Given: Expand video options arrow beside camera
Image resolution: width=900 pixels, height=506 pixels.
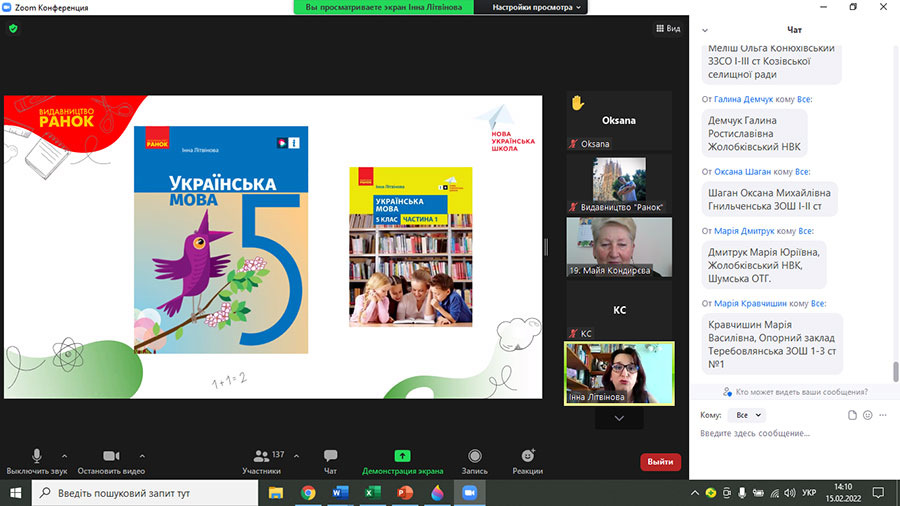Looking at the screenshot, I should pyautogui.click(x=142, y=456).
